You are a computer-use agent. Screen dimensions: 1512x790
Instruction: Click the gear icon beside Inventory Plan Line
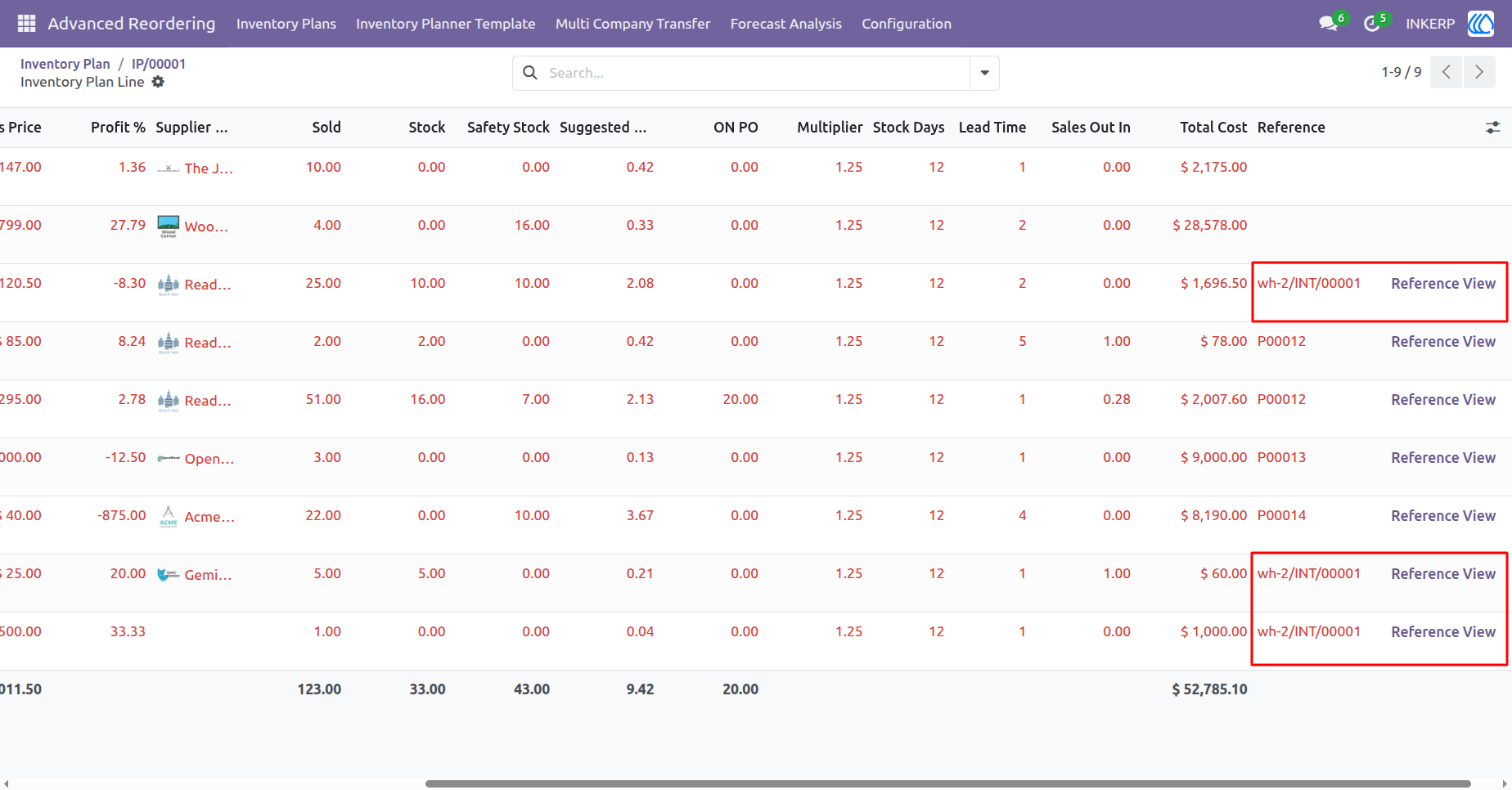point(158,82)
